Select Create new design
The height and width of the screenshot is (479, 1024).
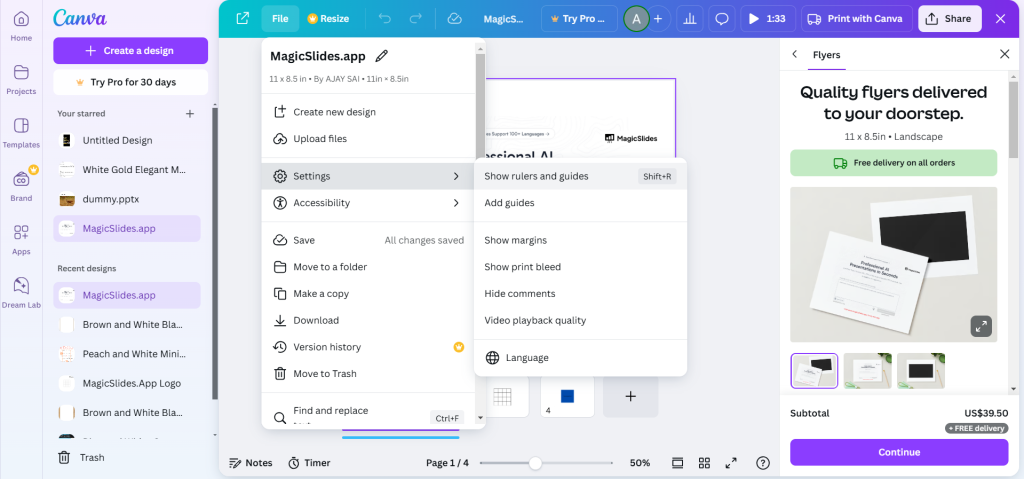368,112
